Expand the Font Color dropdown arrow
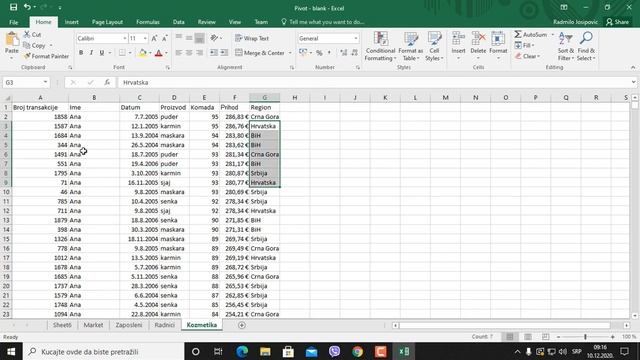Image resolution: width=640 pixels, height=360 pixels. (x=166, y=53)
